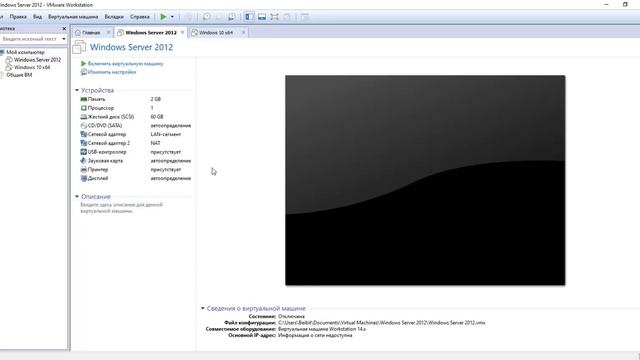Click the memory value 2 GB
The width and height of the screenshot is (640, 360).
pos(156,99)
